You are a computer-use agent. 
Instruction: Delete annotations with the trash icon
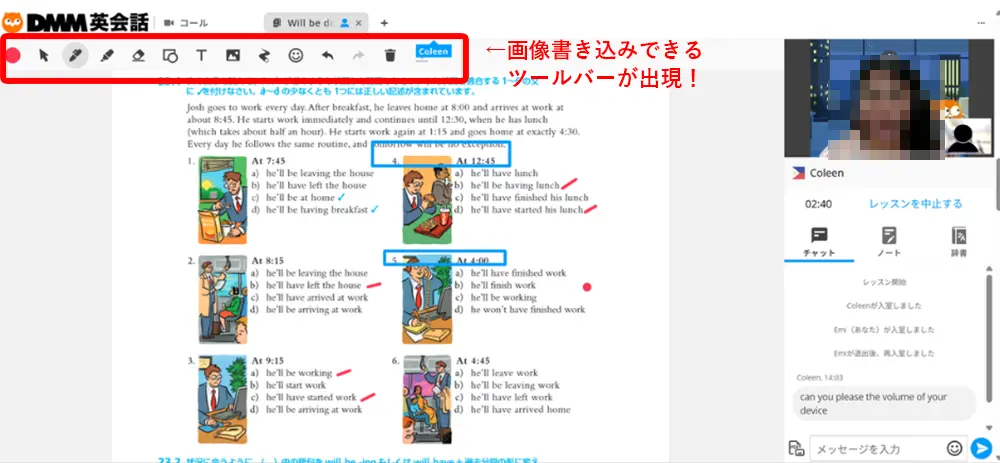tap(390, 56)
